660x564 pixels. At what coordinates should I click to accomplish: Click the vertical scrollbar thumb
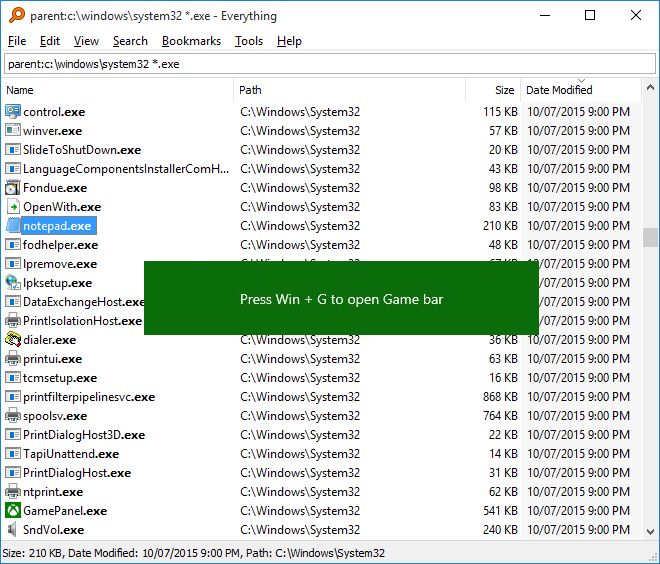point(650,237)
